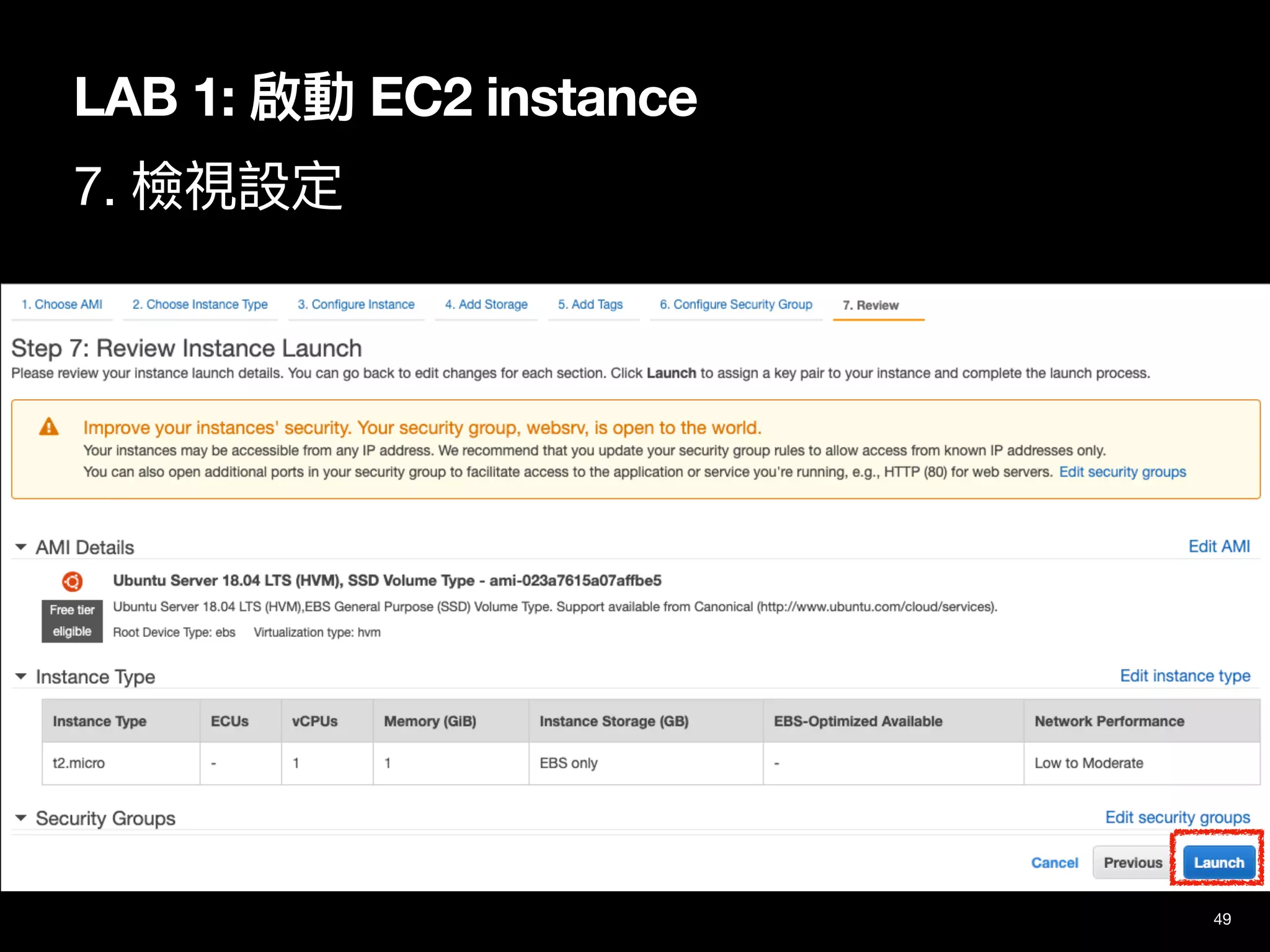Screen dimensions: 1270x952
Task: Click the slide page number 49
Action: click(x=1222, y=919)
